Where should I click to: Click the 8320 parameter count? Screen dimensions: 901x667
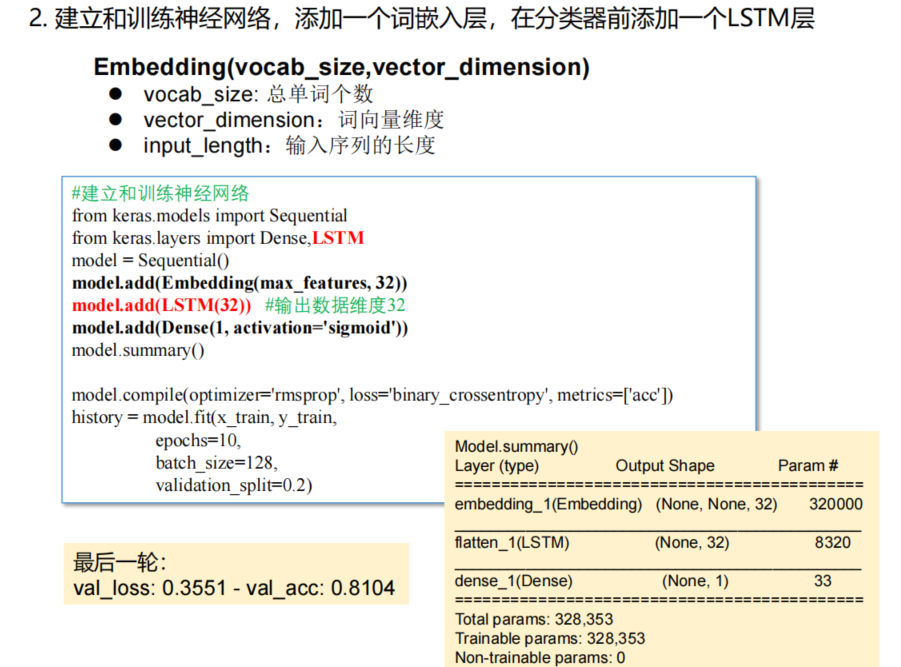833,542
